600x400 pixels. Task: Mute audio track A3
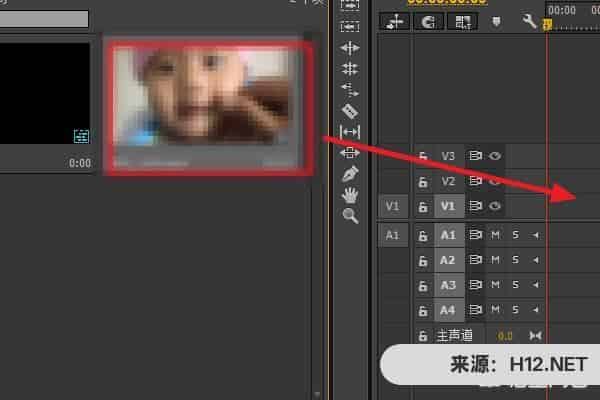(496, 285)
